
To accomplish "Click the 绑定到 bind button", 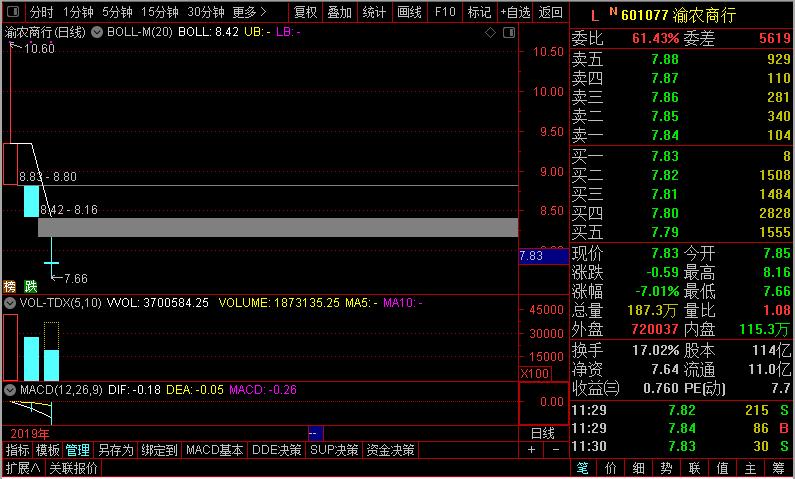I will tap(159, 450).
